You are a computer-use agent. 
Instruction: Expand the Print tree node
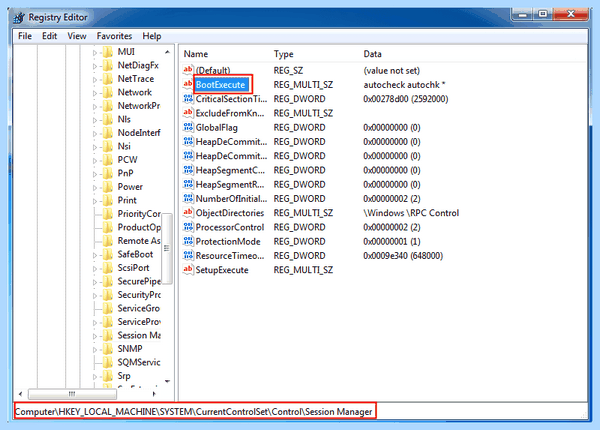click(95, 201)
